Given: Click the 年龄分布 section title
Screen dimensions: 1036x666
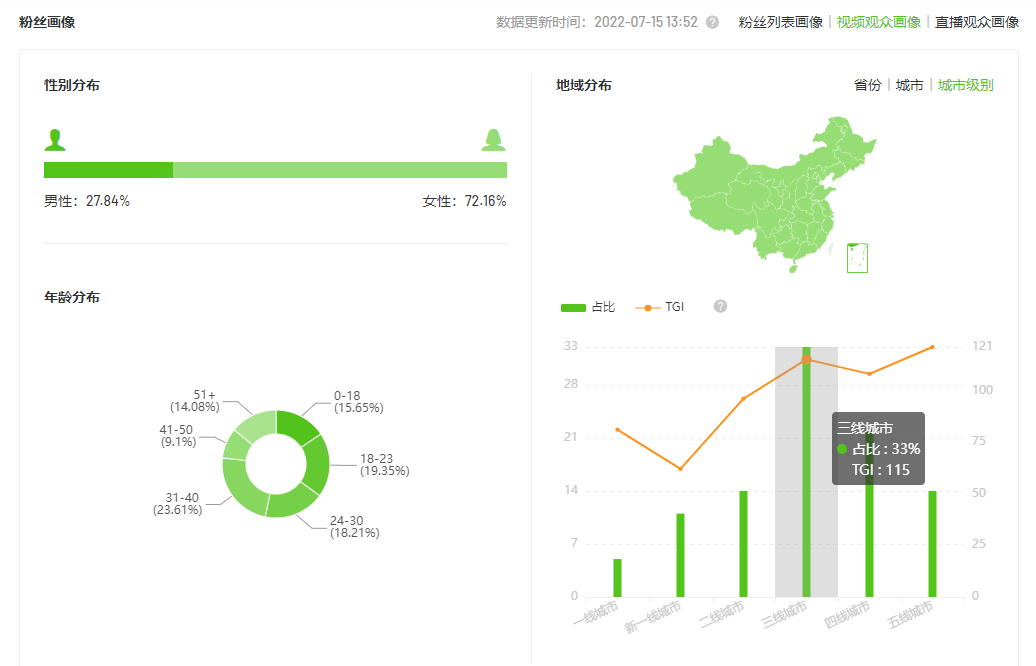Looking at the screenshot, I should pos(72,297).
